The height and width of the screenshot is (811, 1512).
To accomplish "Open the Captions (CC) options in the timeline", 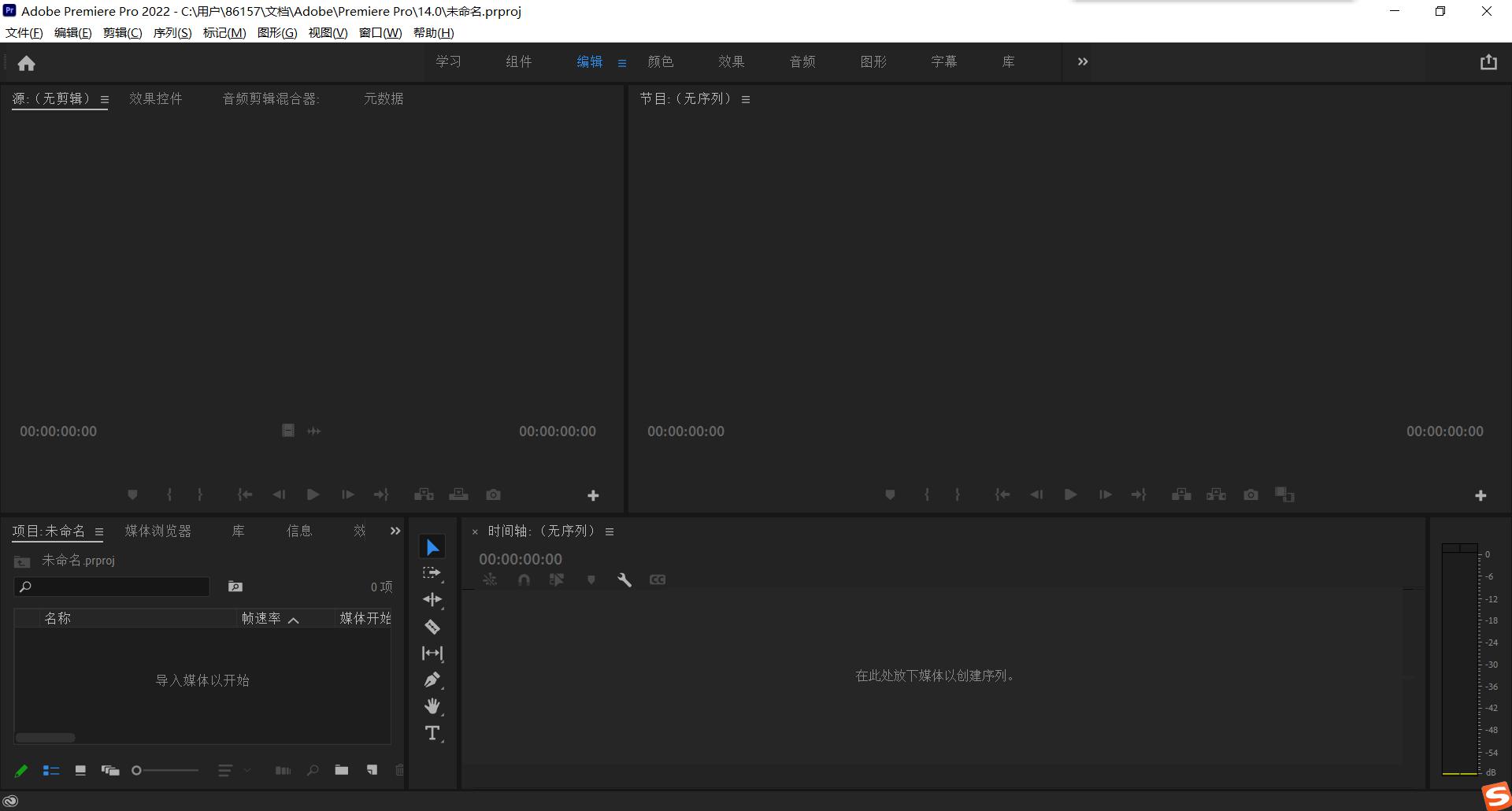I will click(658, 580).
